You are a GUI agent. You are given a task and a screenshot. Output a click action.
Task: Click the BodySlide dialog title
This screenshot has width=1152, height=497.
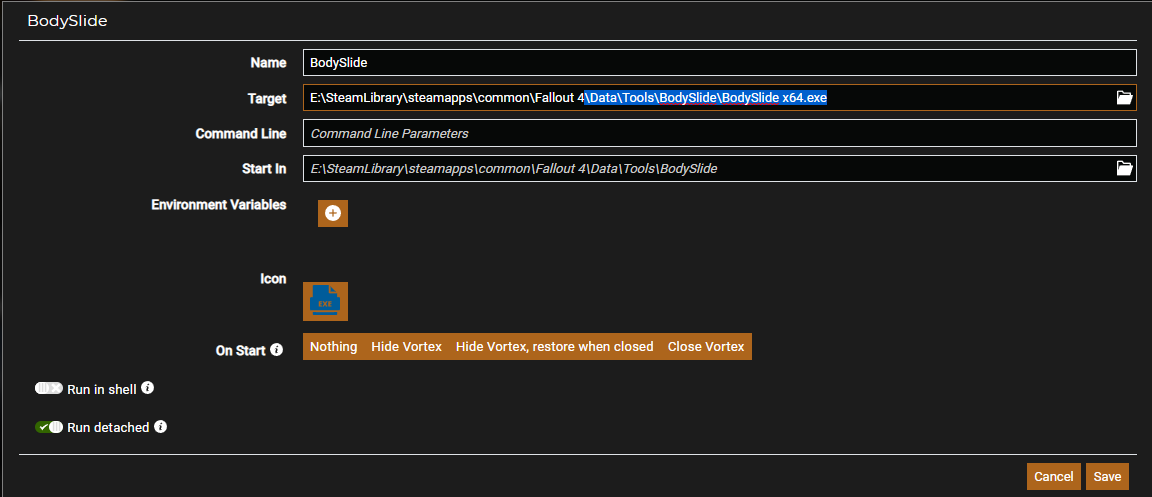point(67,21)
